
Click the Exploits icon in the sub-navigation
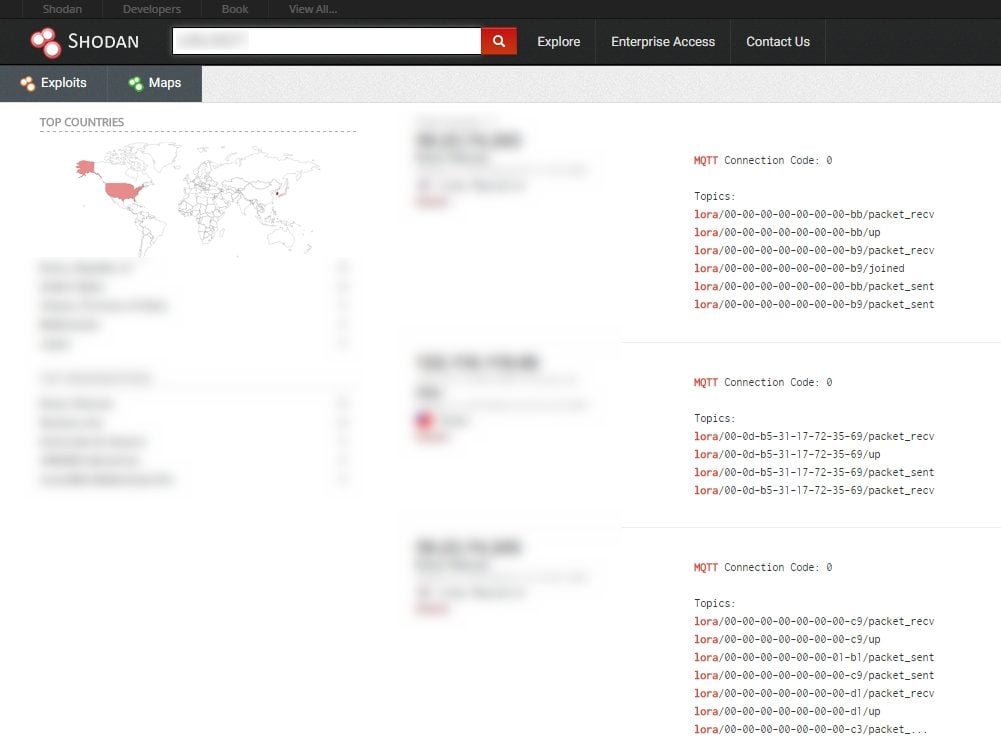click(28, 84)
